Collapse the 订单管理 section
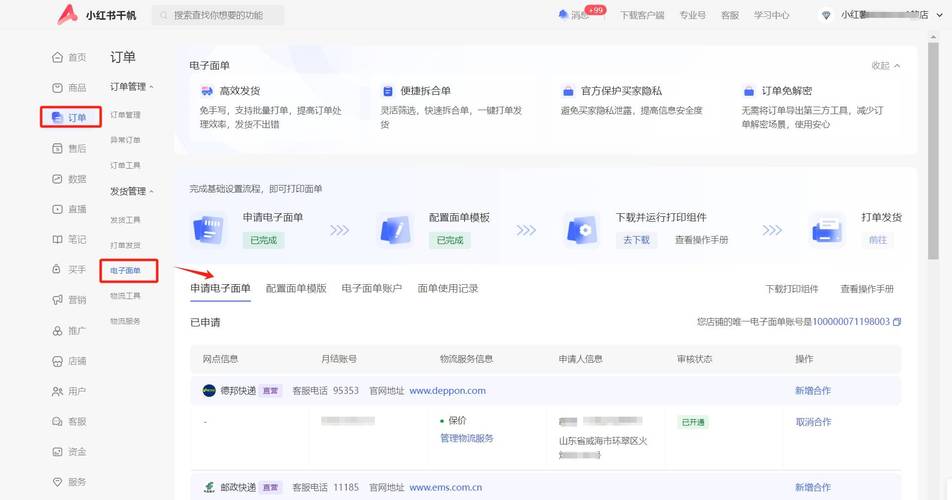This screenshot has height=500, width=952. point(151,87)
